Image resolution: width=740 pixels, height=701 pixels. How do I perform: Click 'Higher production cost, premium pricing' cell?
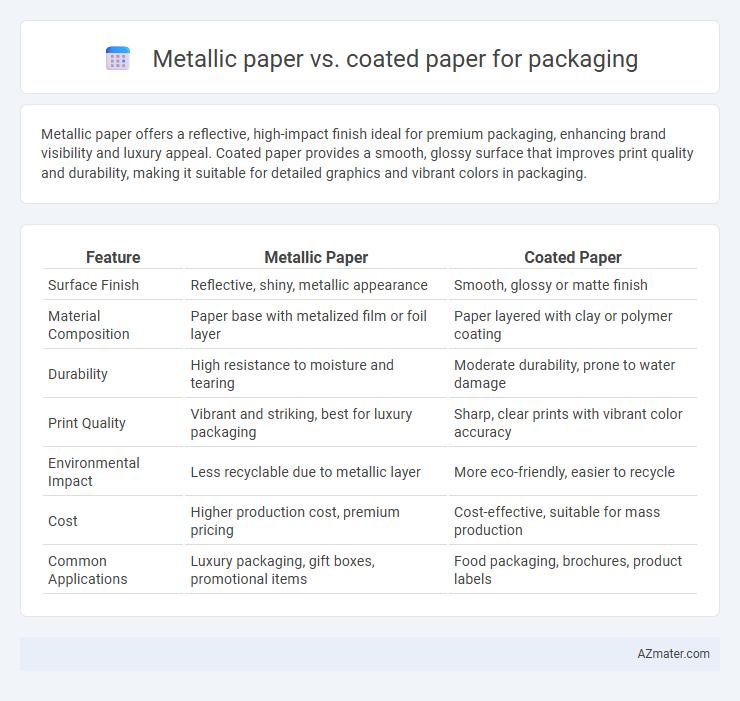295,521
